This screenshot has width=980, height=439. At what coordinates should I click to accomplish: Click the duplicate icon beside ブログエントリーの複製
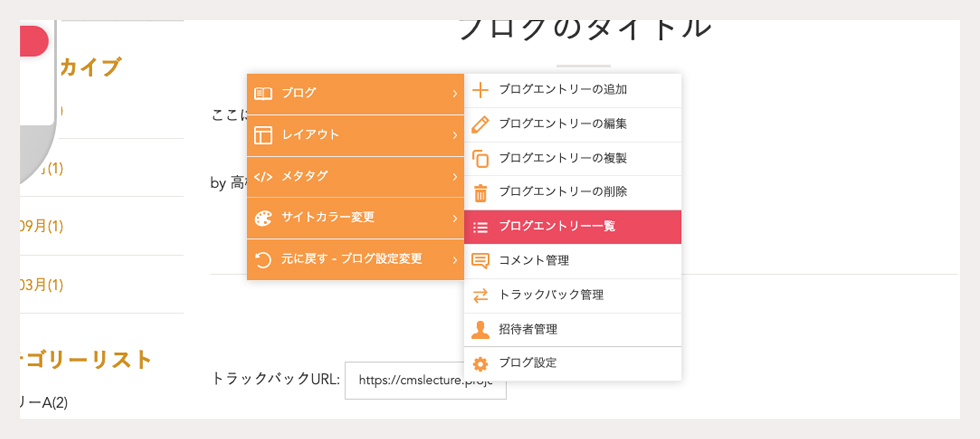coord(480,159)
